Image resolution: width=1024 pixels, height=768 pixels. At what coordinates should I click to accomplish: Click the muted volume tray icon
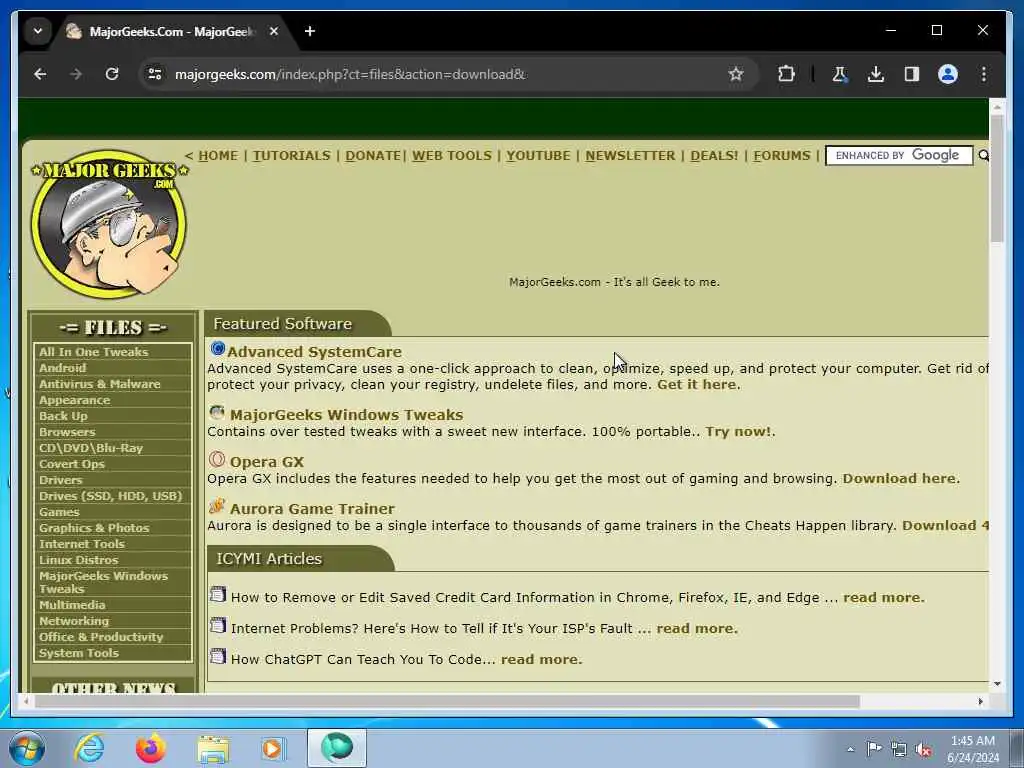click(x=923, y=750)
